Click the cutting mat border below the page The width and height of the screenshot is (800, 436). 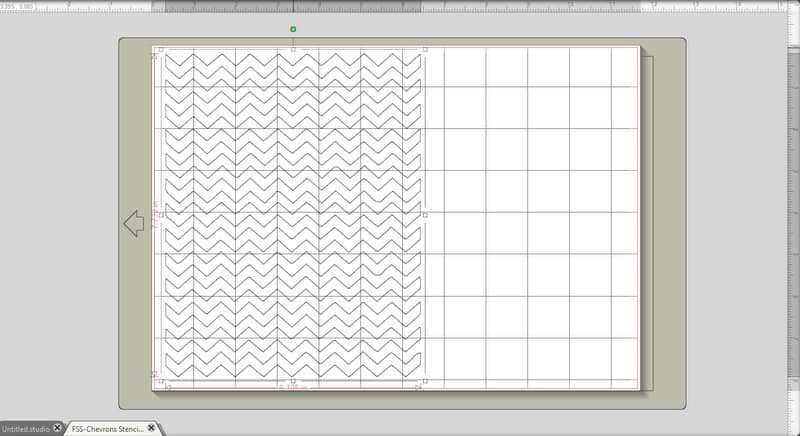(400, 400)
